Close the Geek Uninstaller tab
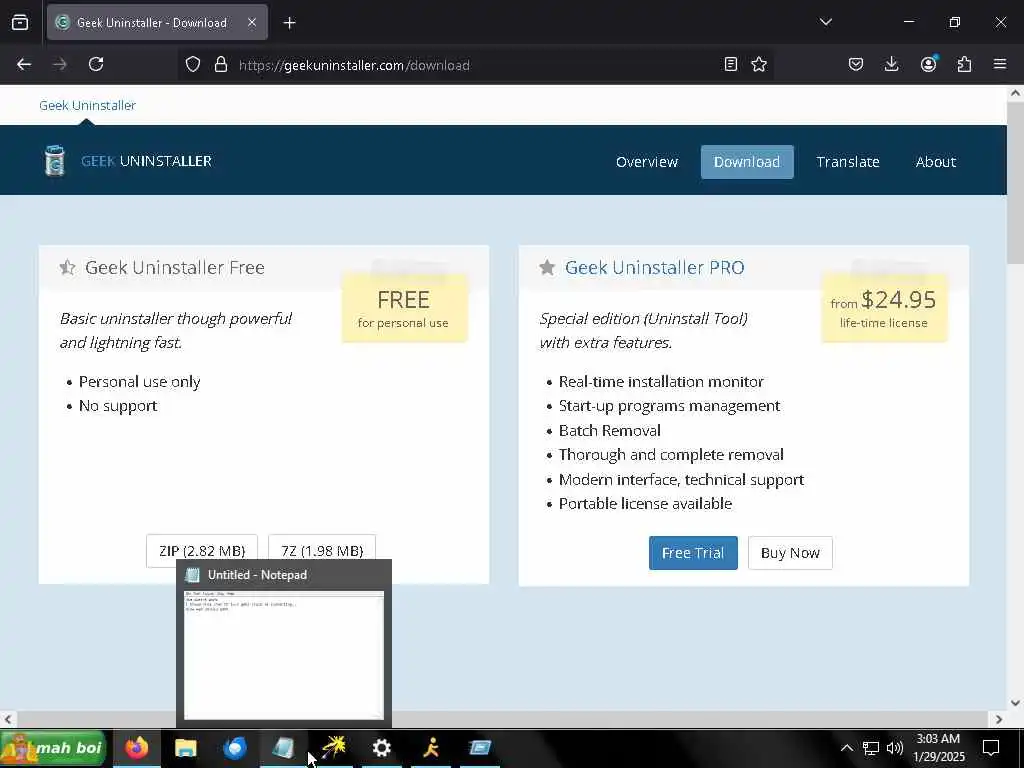The image size is (1024, 768). [252, 22]
